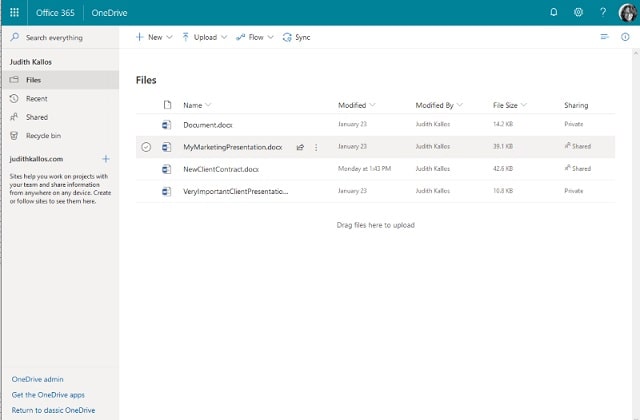Open Recycle bin in the left navigation
640x420 pixels.
[x=60, y=136]
